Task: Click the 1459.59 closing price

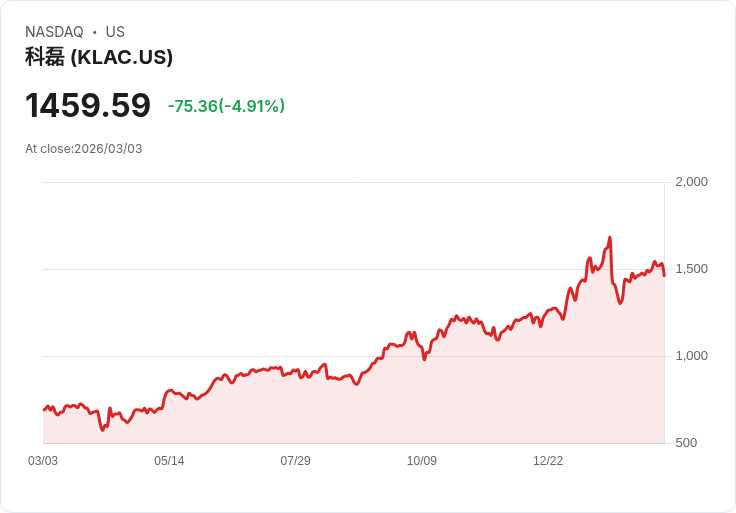Action: tap(88, 106)
